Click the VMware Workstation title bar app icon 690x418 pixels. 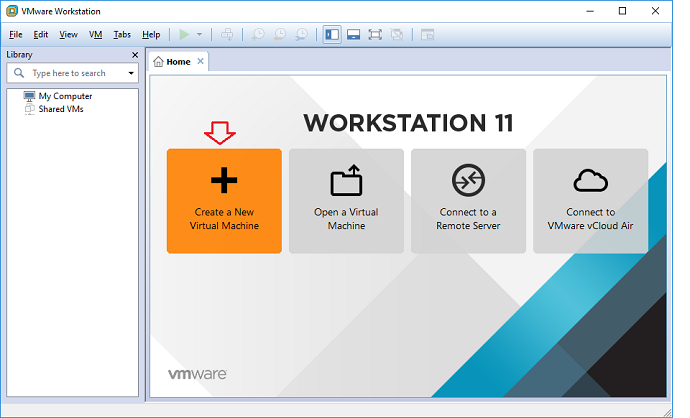click(x=12, y=11)
